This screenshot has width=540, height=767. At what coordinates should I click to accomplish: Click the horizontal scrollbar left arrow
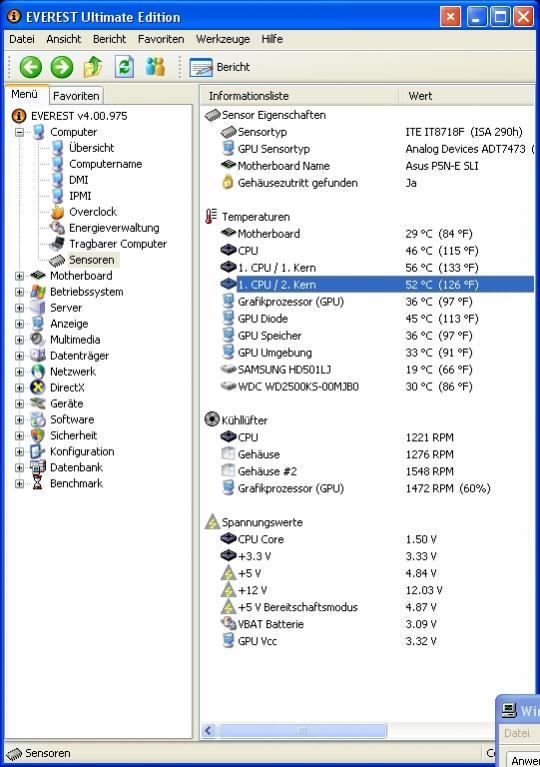(209, 731)
